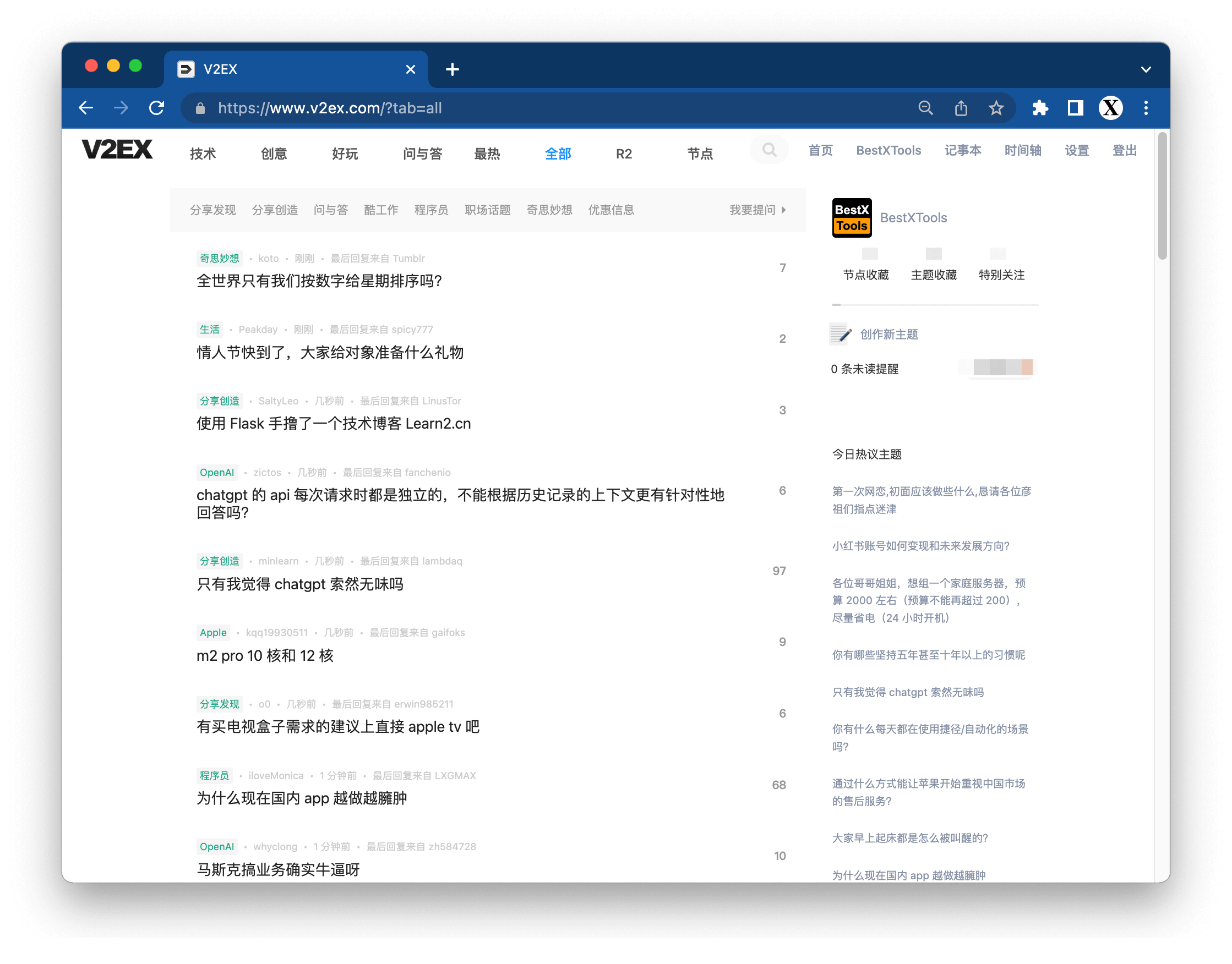
Task: Select the 全部 tab
Action: pos(558,154)
